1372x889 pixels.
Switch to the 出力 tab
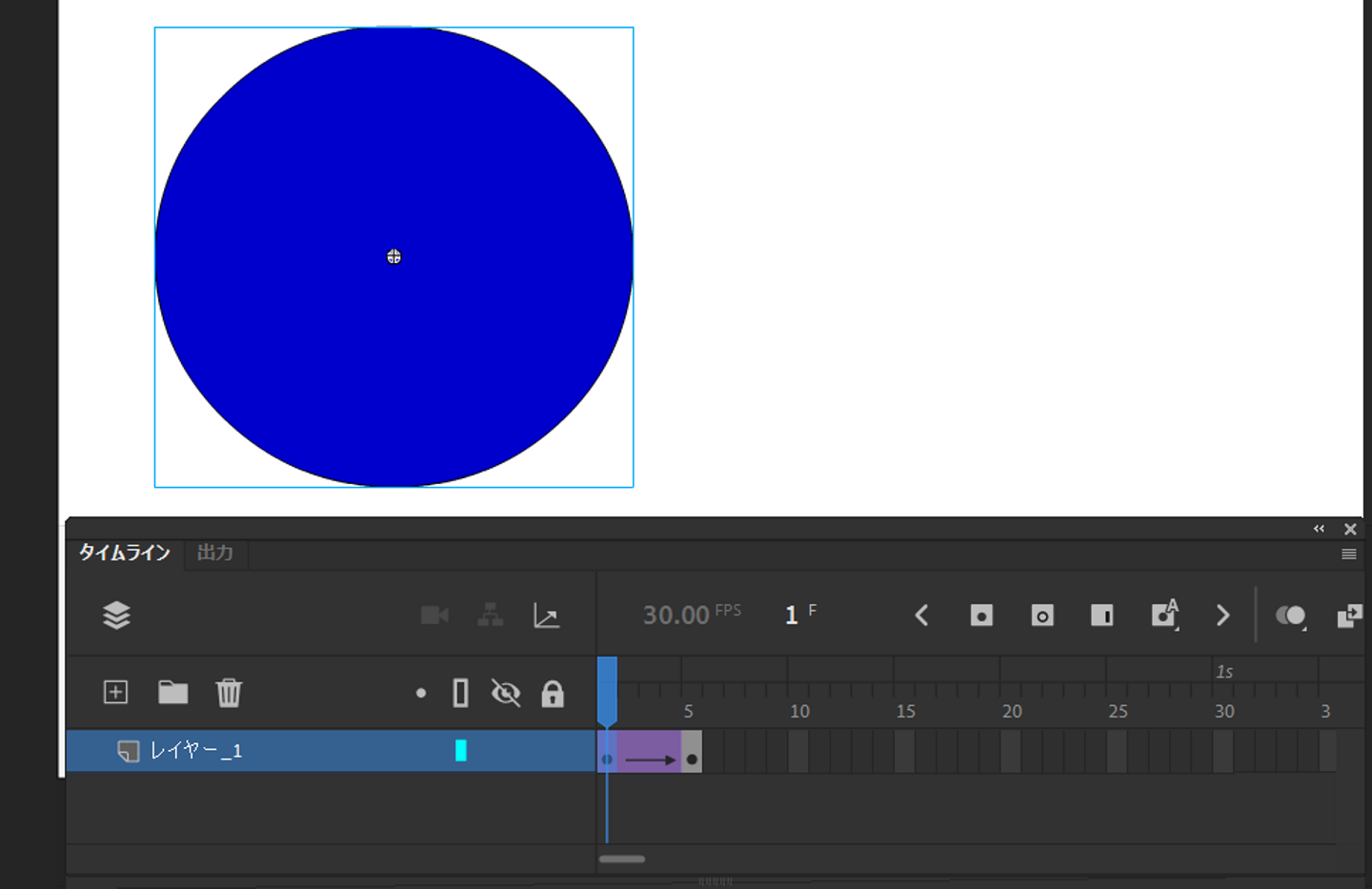(215, 553)
